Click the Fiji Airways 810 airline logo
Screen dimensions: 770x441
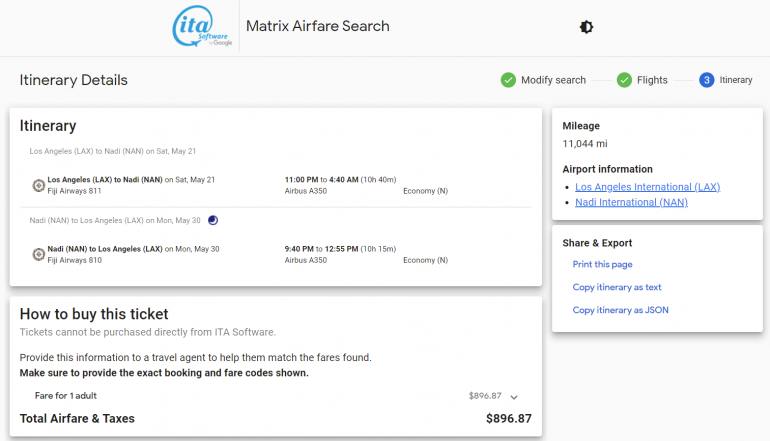38,254
